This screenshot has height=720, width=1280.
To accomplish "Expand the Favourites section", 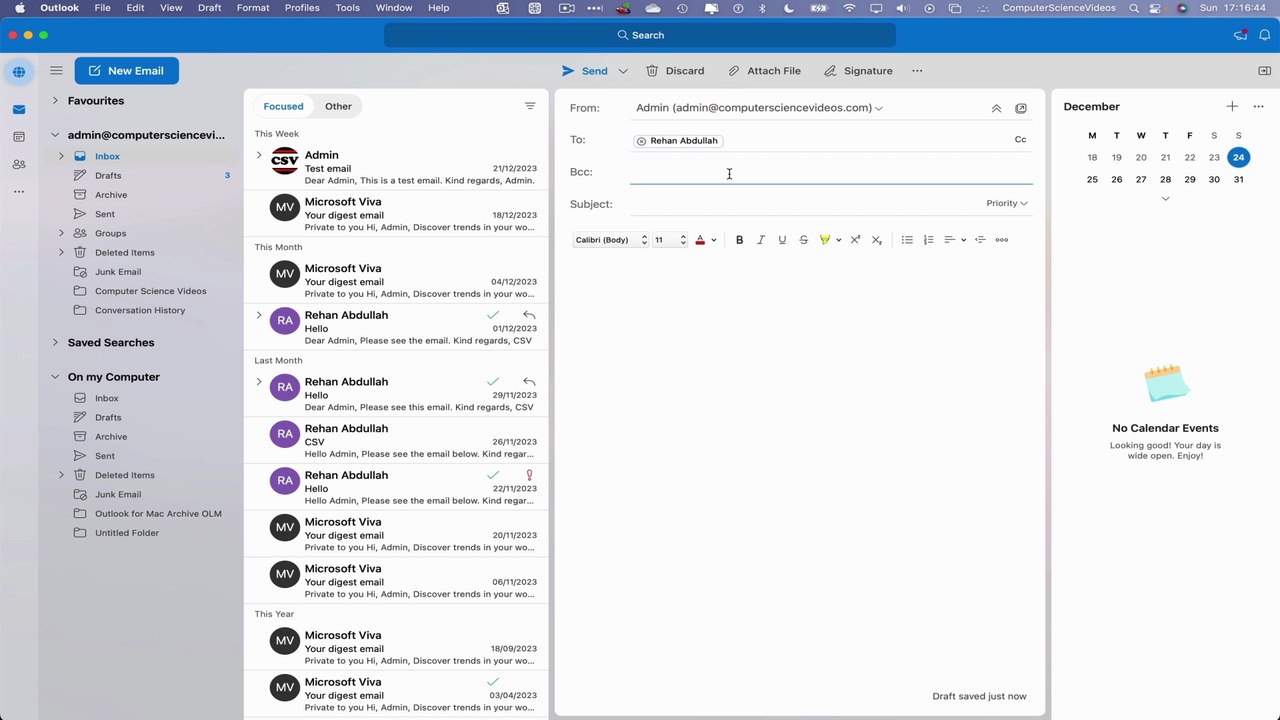I will point(55,101).
